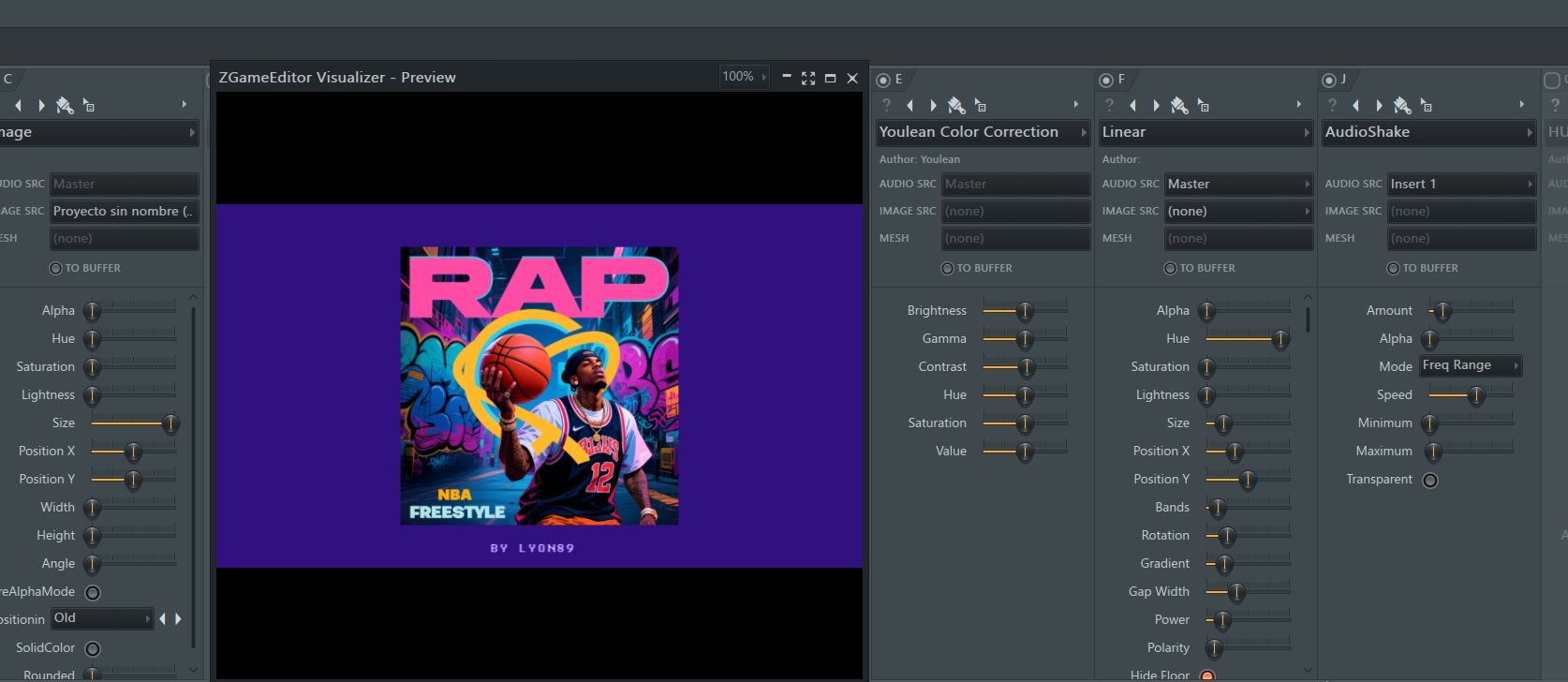1568x682 pixels.
Task: Select previous effect in layer J
Action: (x=1355, y=105)
